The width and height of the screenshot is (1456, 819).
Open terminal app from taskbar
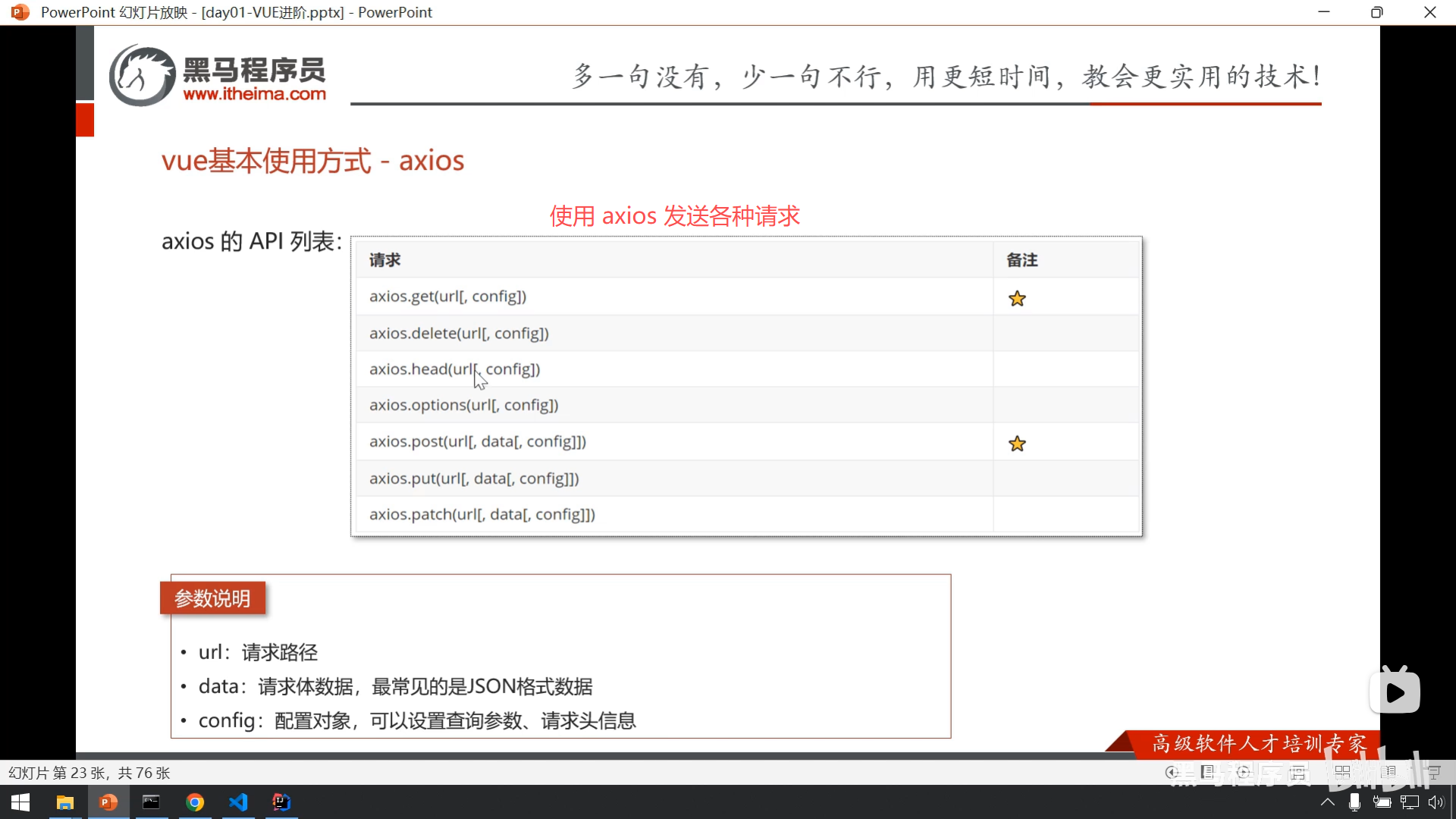(152, 802)
